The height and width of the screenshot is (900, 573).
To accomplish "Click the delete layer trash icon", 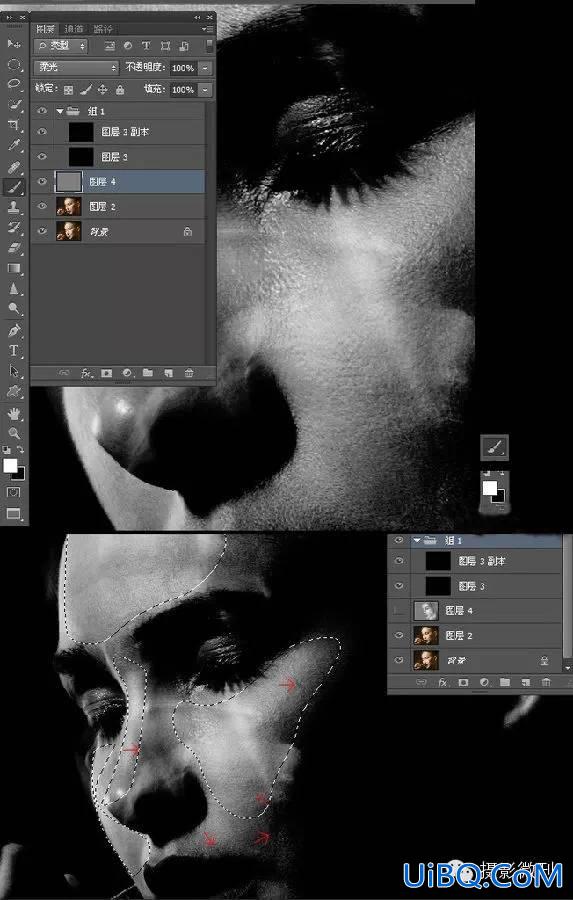I will pos(189,373).
